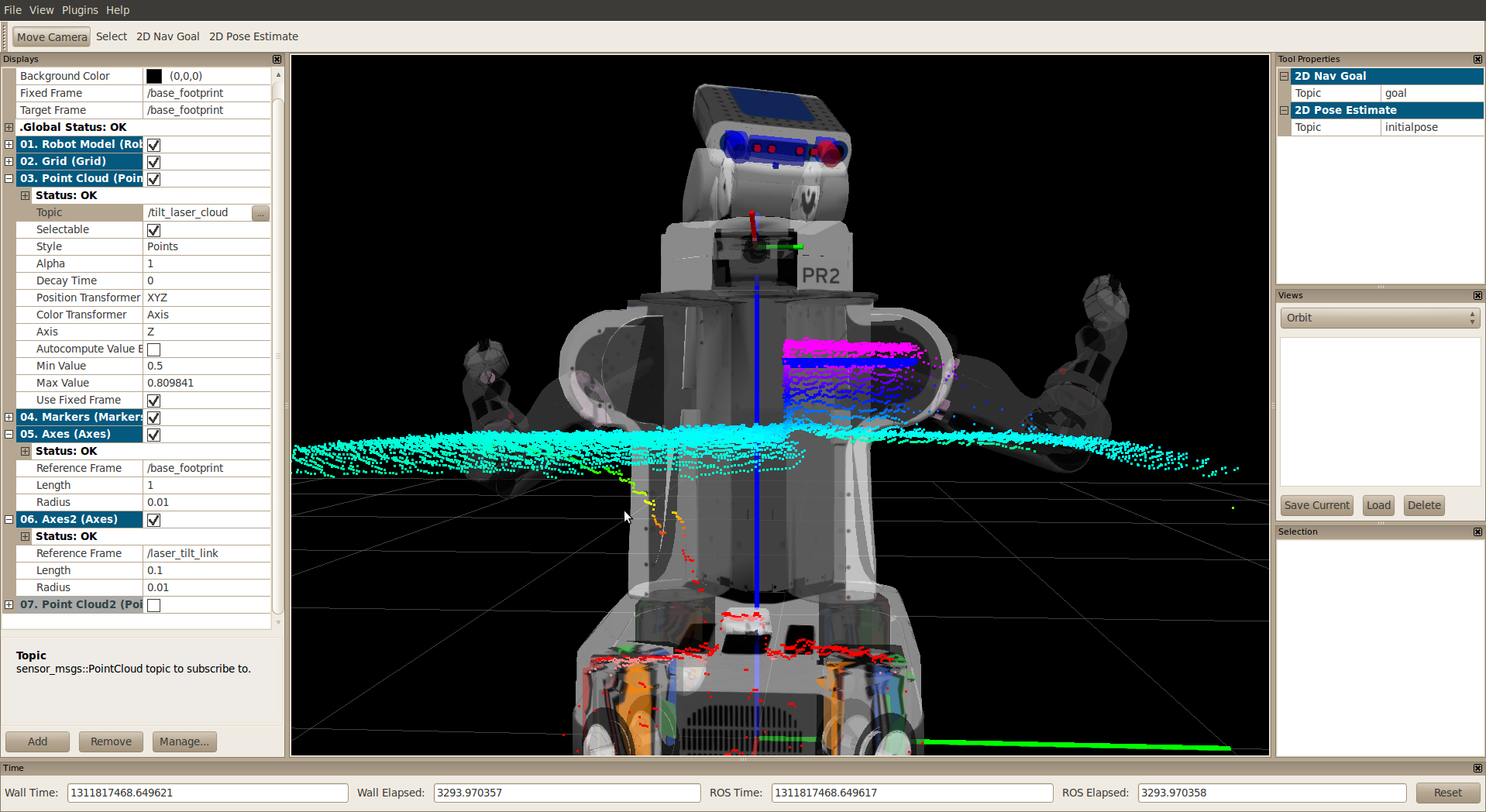
Task: Close the Selection panel
Action: pyautogui.click(x=1477, y=532)
